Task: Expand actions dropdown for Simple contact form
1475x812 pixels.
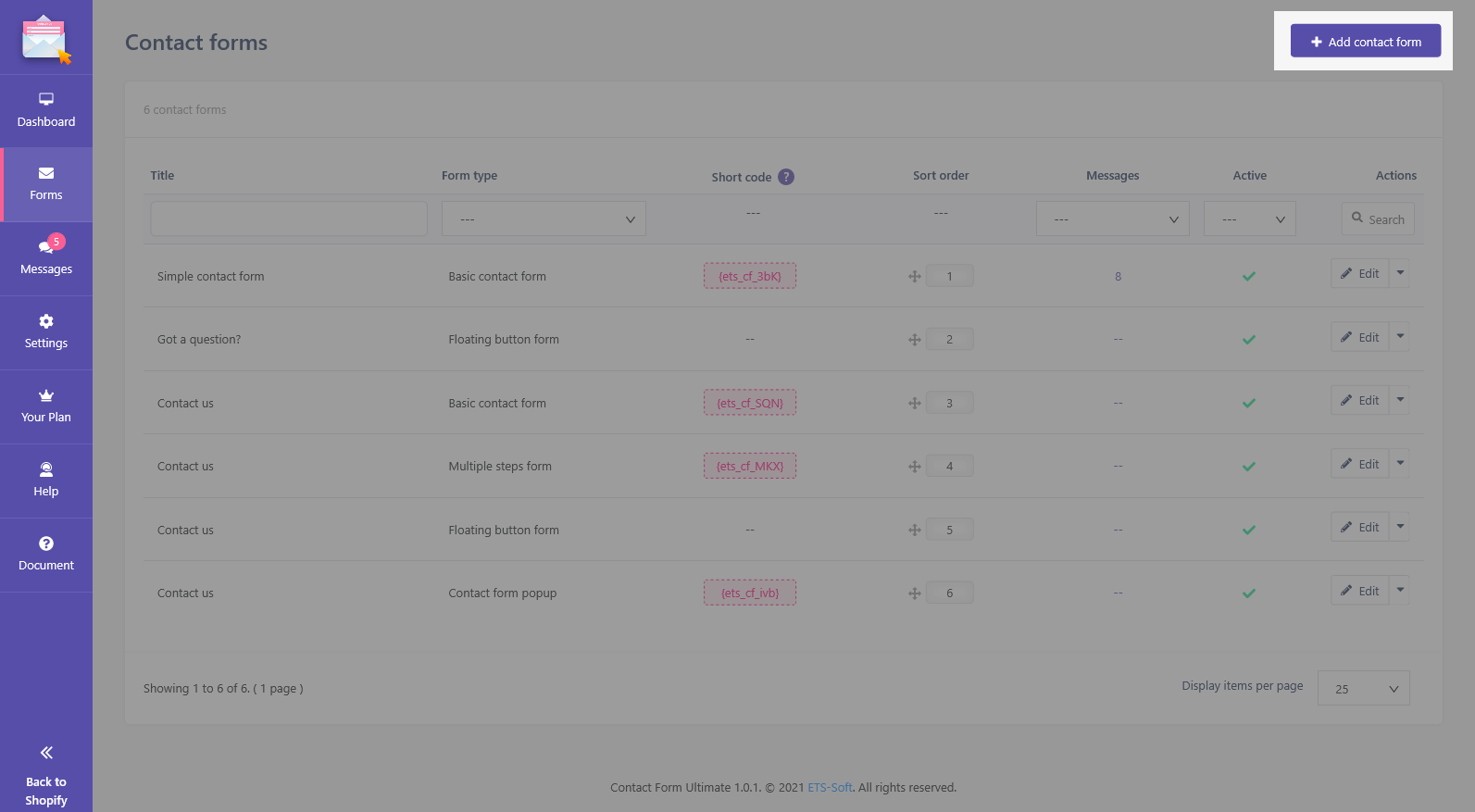Action: (1400, 273)
